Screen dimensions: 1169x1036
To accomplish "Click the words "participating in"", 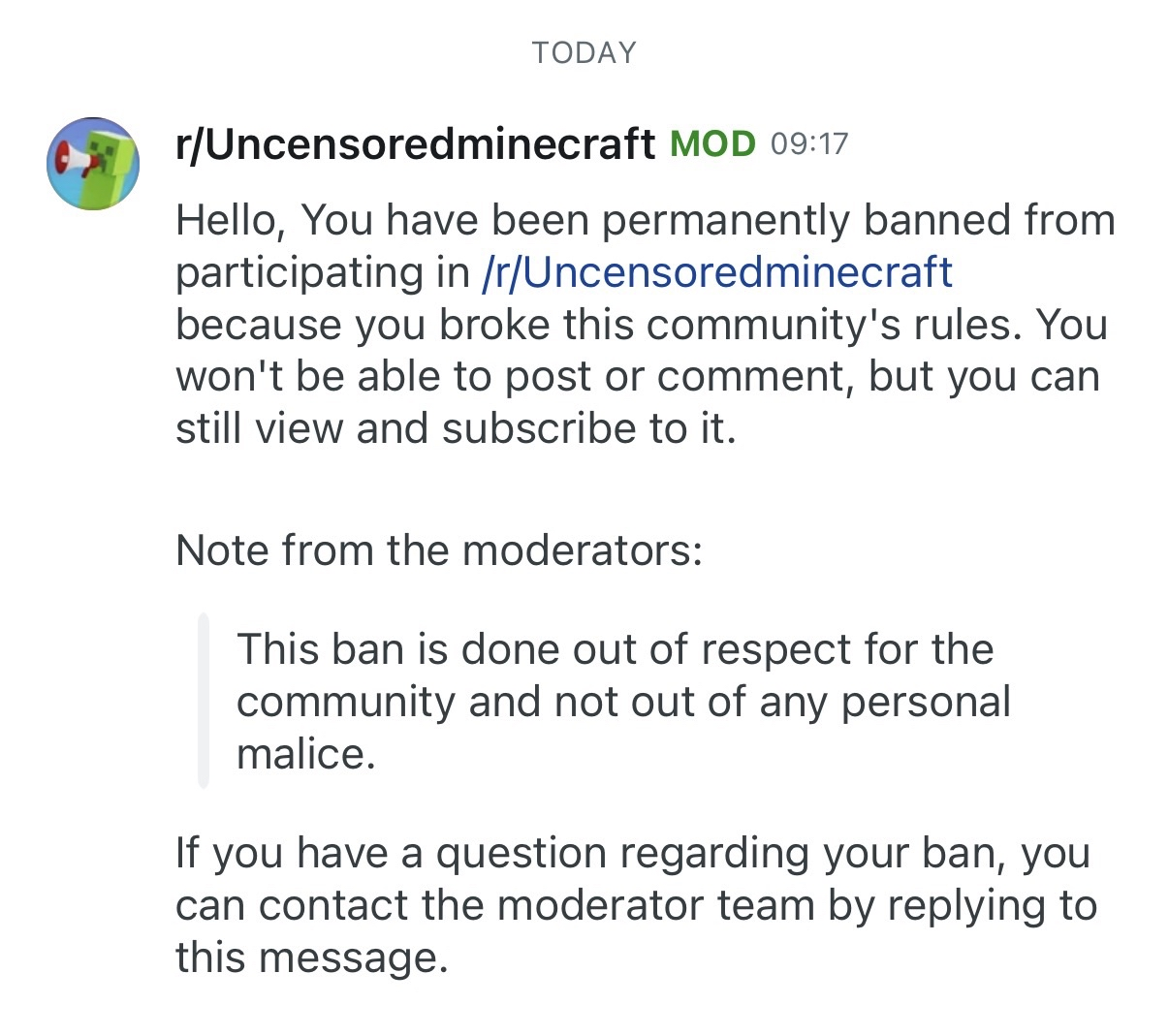I will tap(322, 272).
